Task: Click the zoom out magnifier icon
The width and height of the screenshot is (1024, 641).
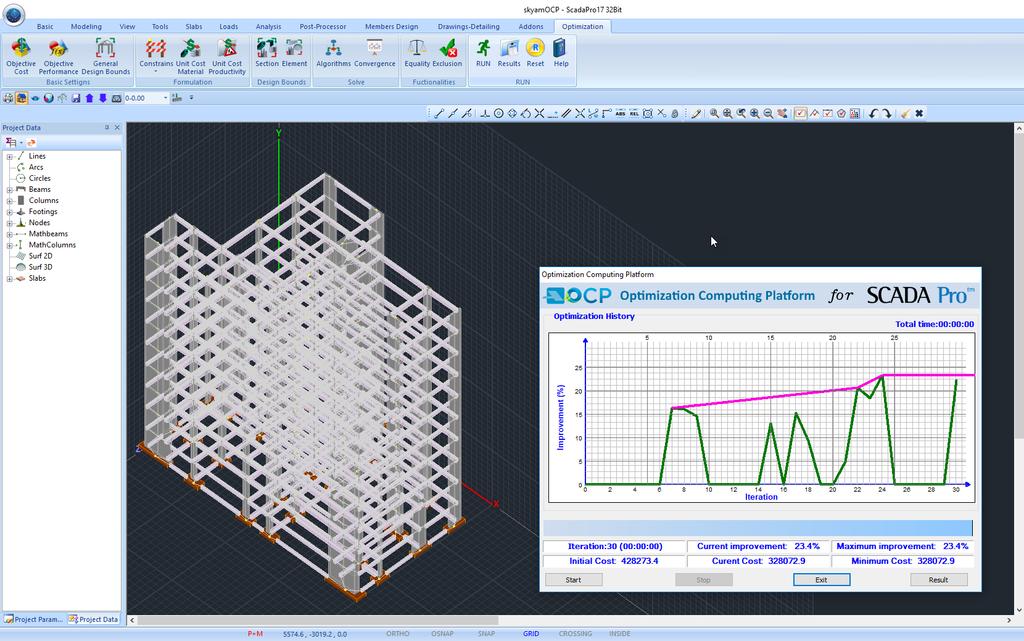Action: coord(768,114)
